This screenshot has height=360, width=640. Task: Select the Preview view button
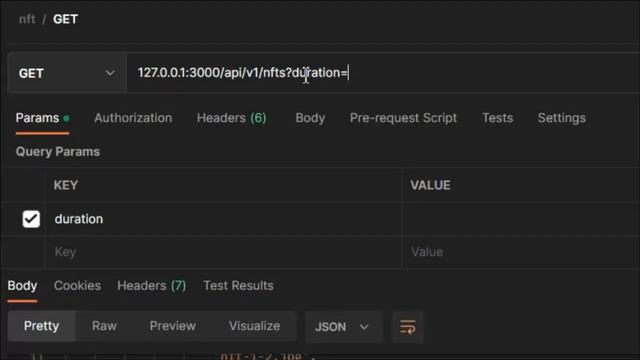click(x=173, y=326)
